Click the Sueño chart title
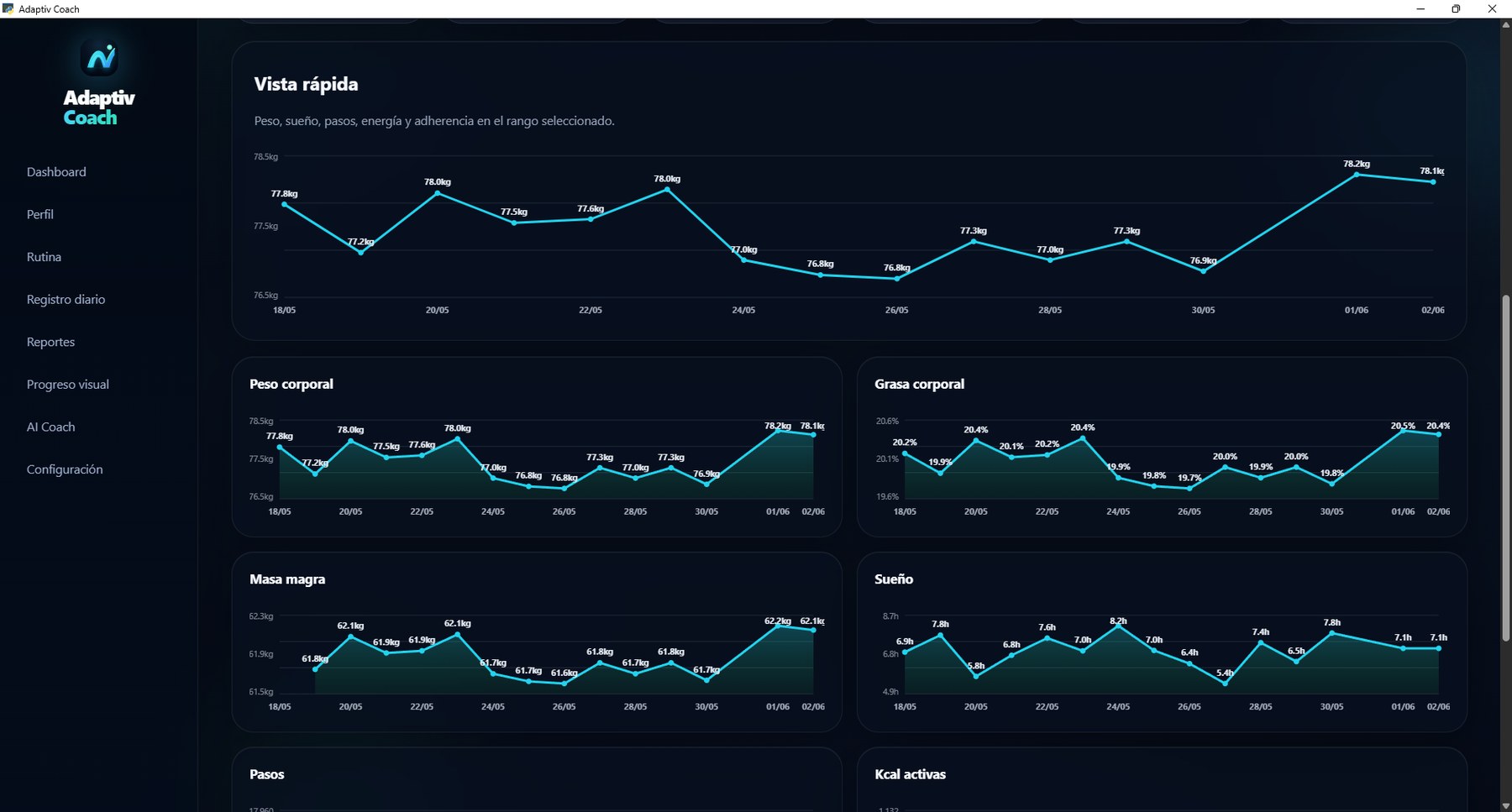This screenshot has height=812, width=1512. tap(894, 579)
